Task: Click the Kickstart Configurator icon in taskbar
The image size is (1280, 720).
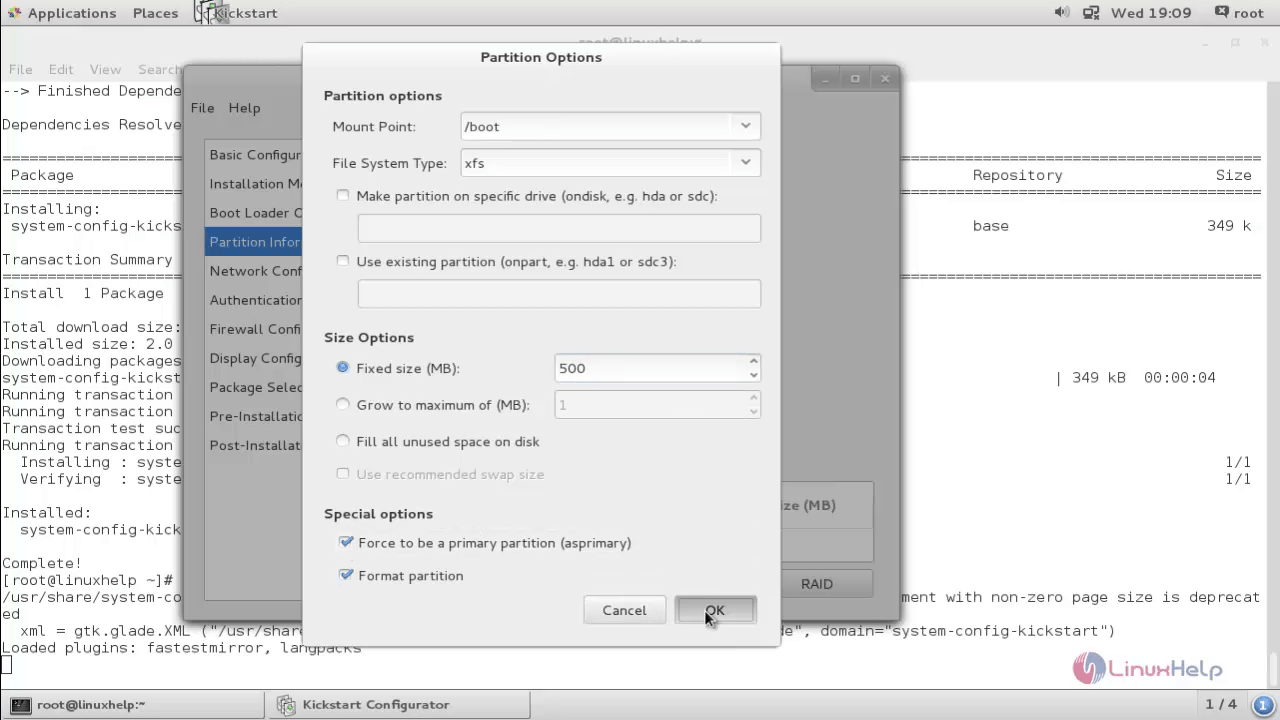Action: (286, 704)
